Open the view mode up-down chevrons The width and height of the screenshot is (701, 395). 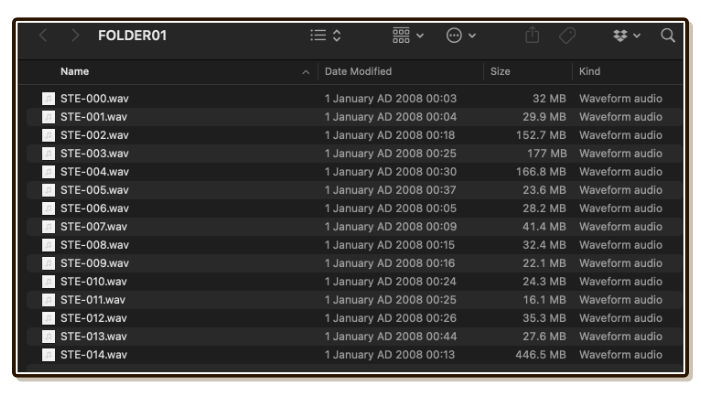pyautogui.click(x=337, y=35)
